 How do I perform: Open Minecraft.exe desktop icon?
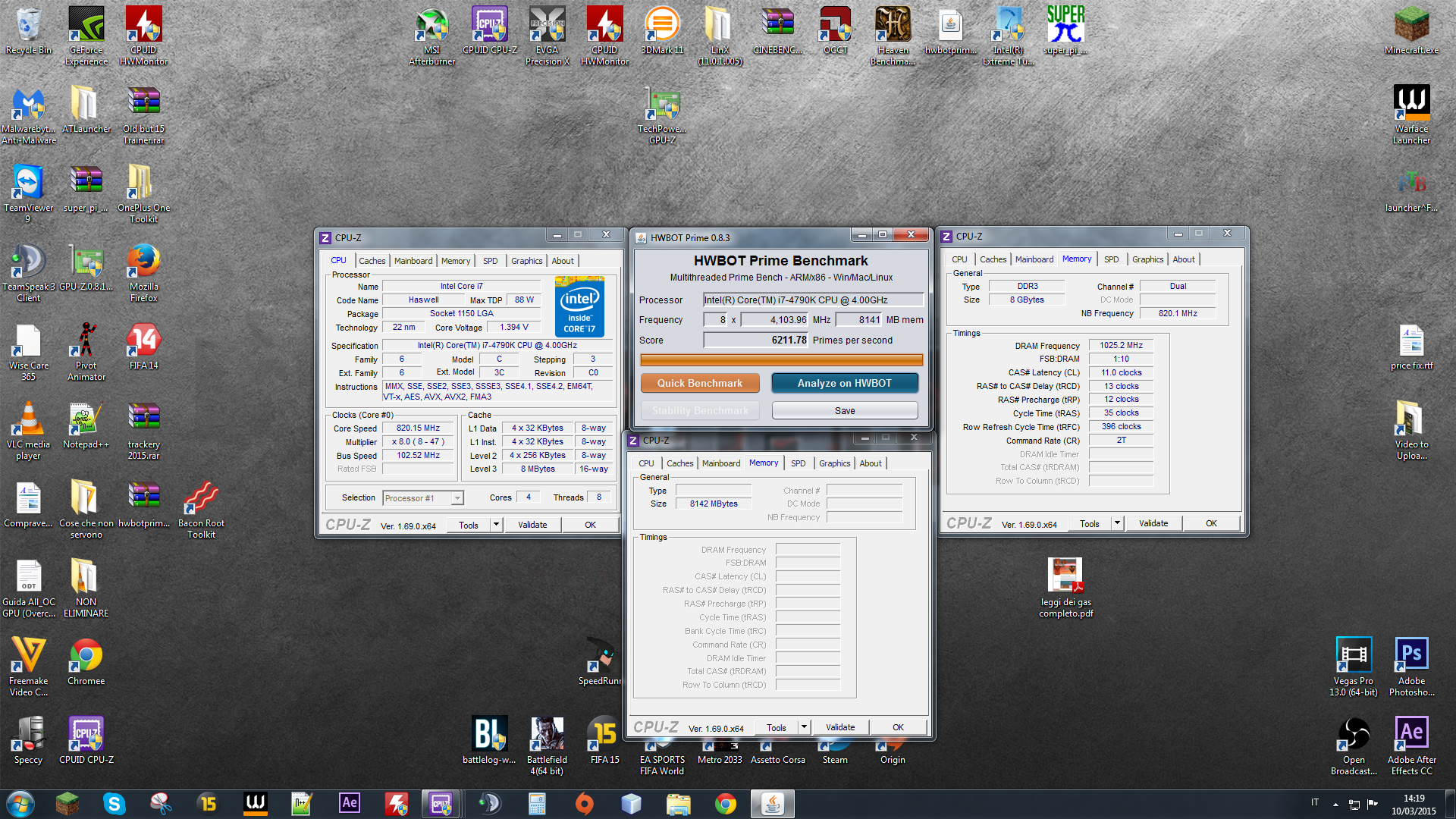tap(1411, 31)
